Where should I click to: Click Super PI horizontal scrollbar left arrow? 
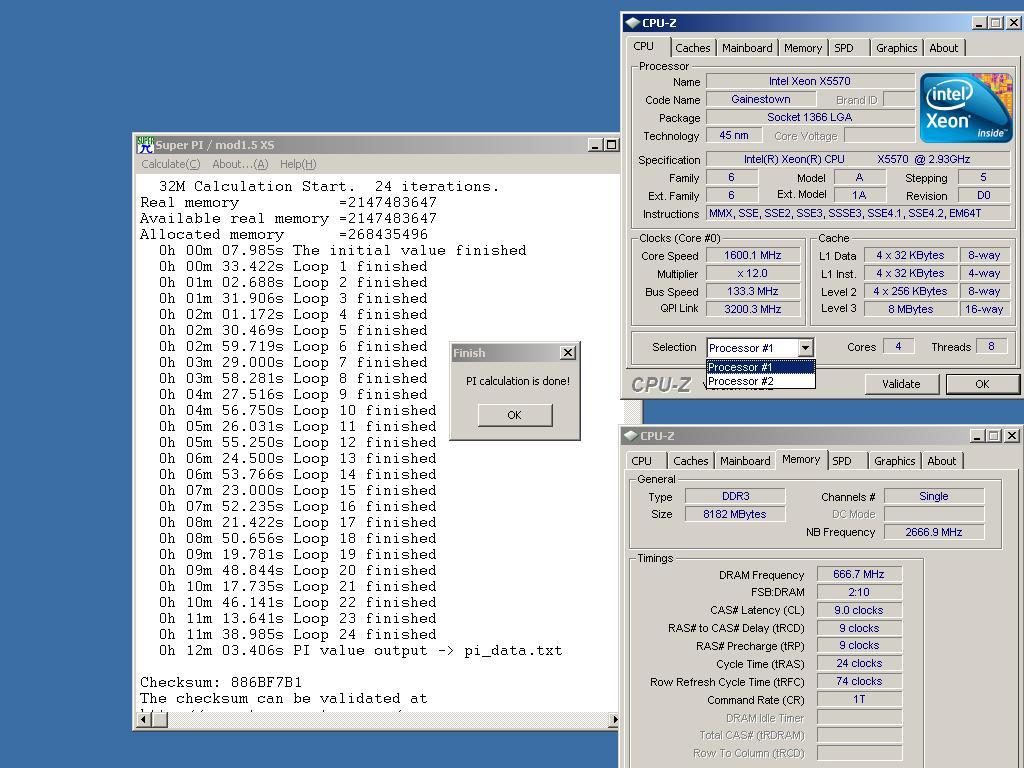pos(144,720)
